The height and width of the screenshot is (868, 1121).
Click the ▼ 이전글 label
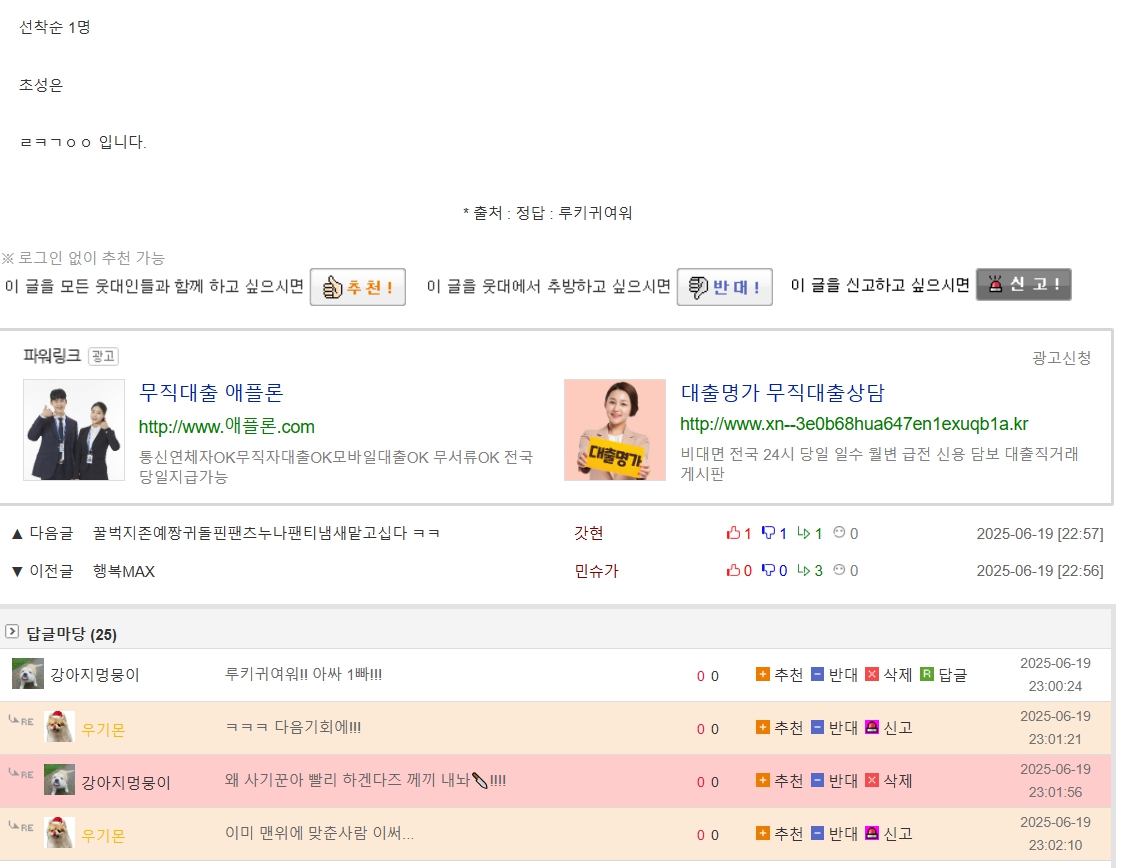pyautogui.click(x=43, y=571)
